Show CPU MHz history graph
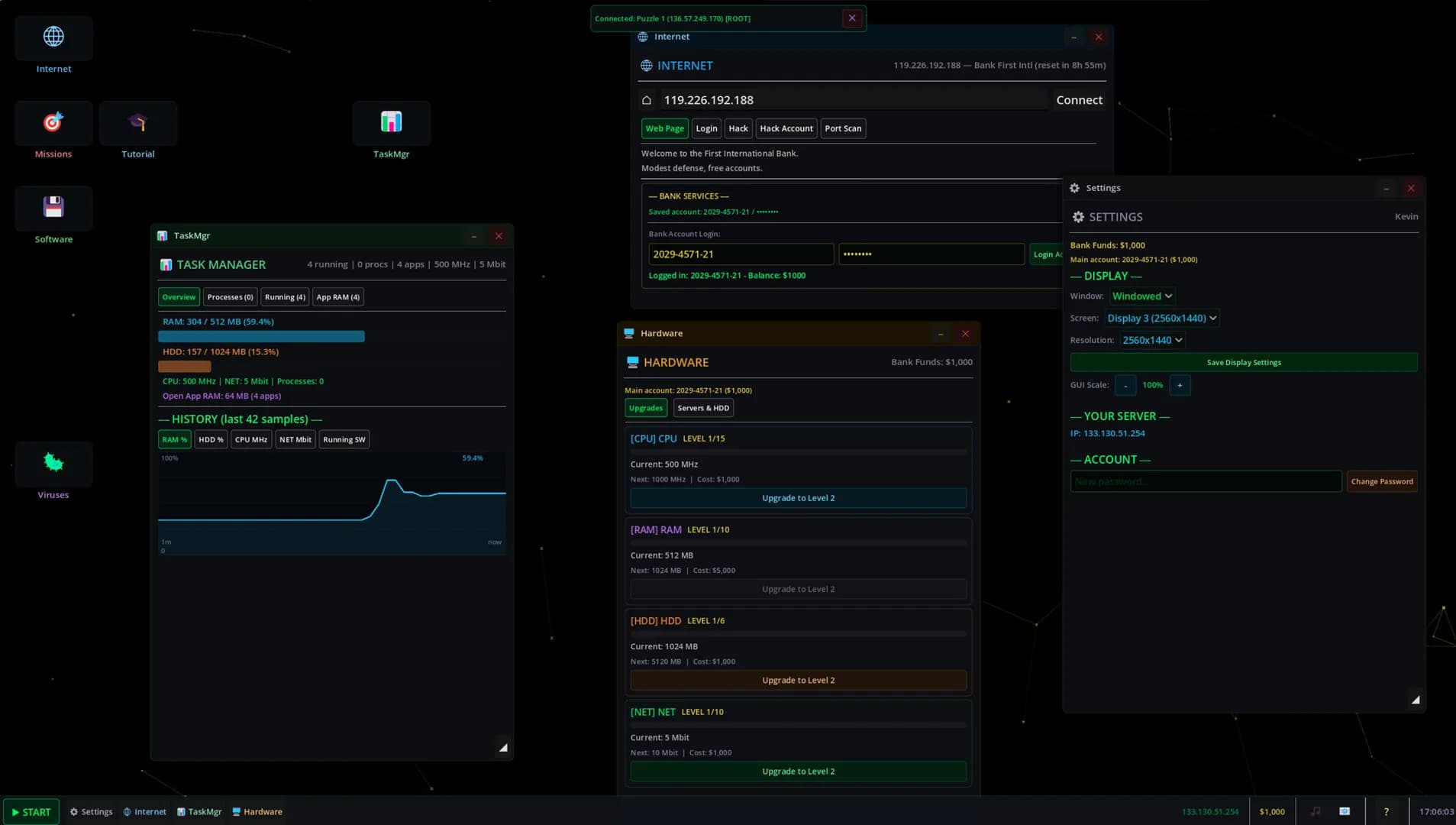 [x=251, y=439]
